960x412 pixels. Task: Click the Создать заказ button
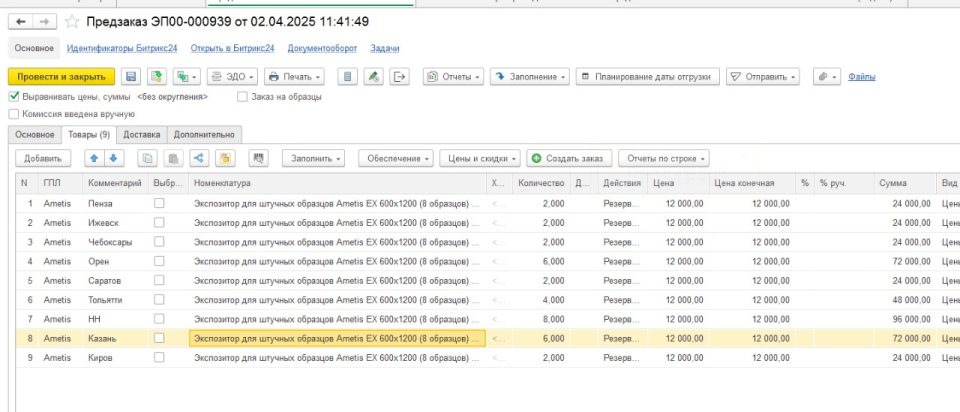pos(569,158)
